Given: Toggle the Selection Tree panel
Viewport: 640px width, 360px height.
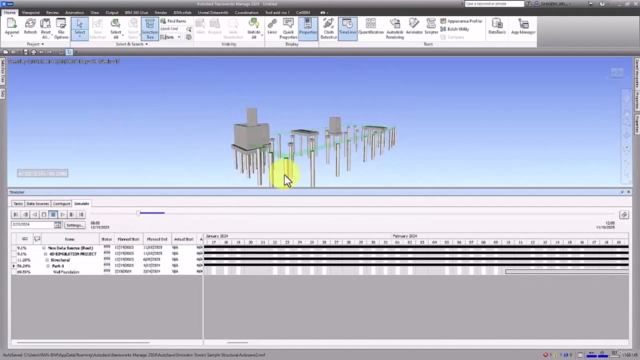Looking at the screenshot, I should (150, 28).
